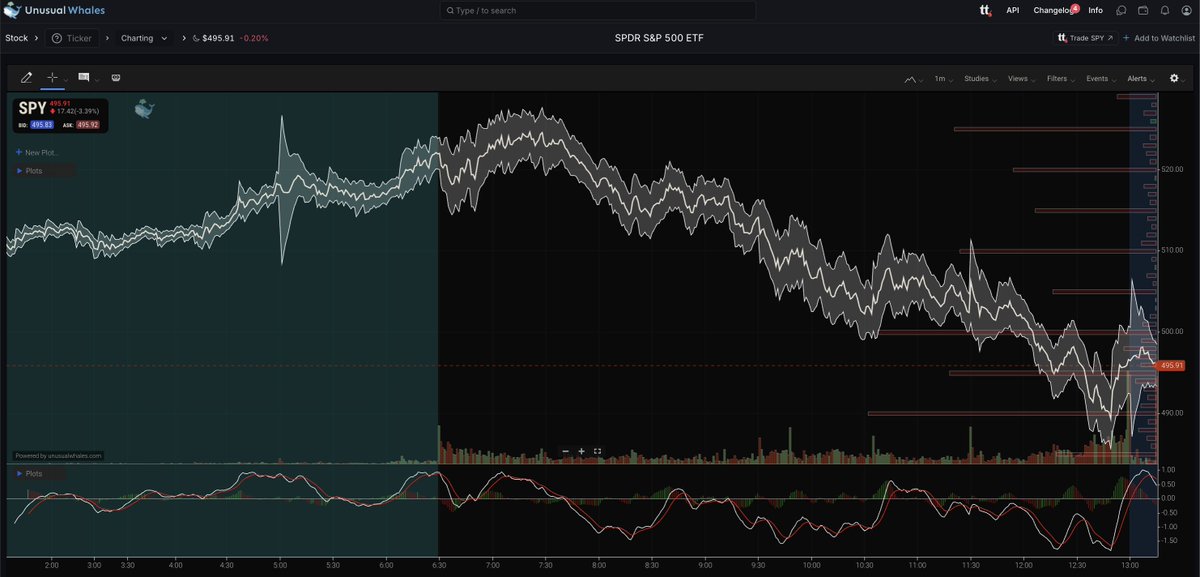Click the 495.91 current price axis tag

[1172, 366]
